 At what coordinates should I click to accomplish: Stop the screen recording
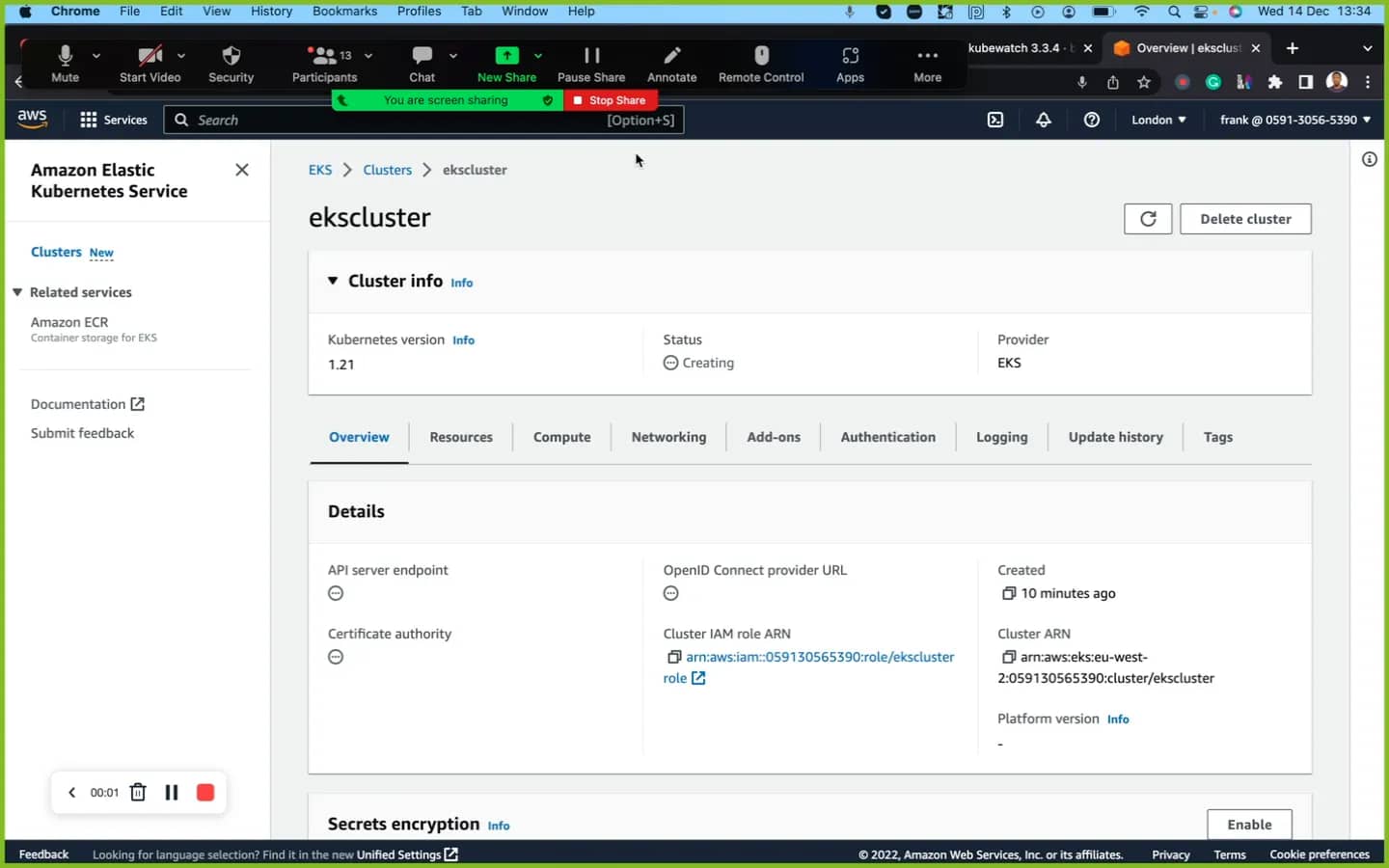pos(205,792)
